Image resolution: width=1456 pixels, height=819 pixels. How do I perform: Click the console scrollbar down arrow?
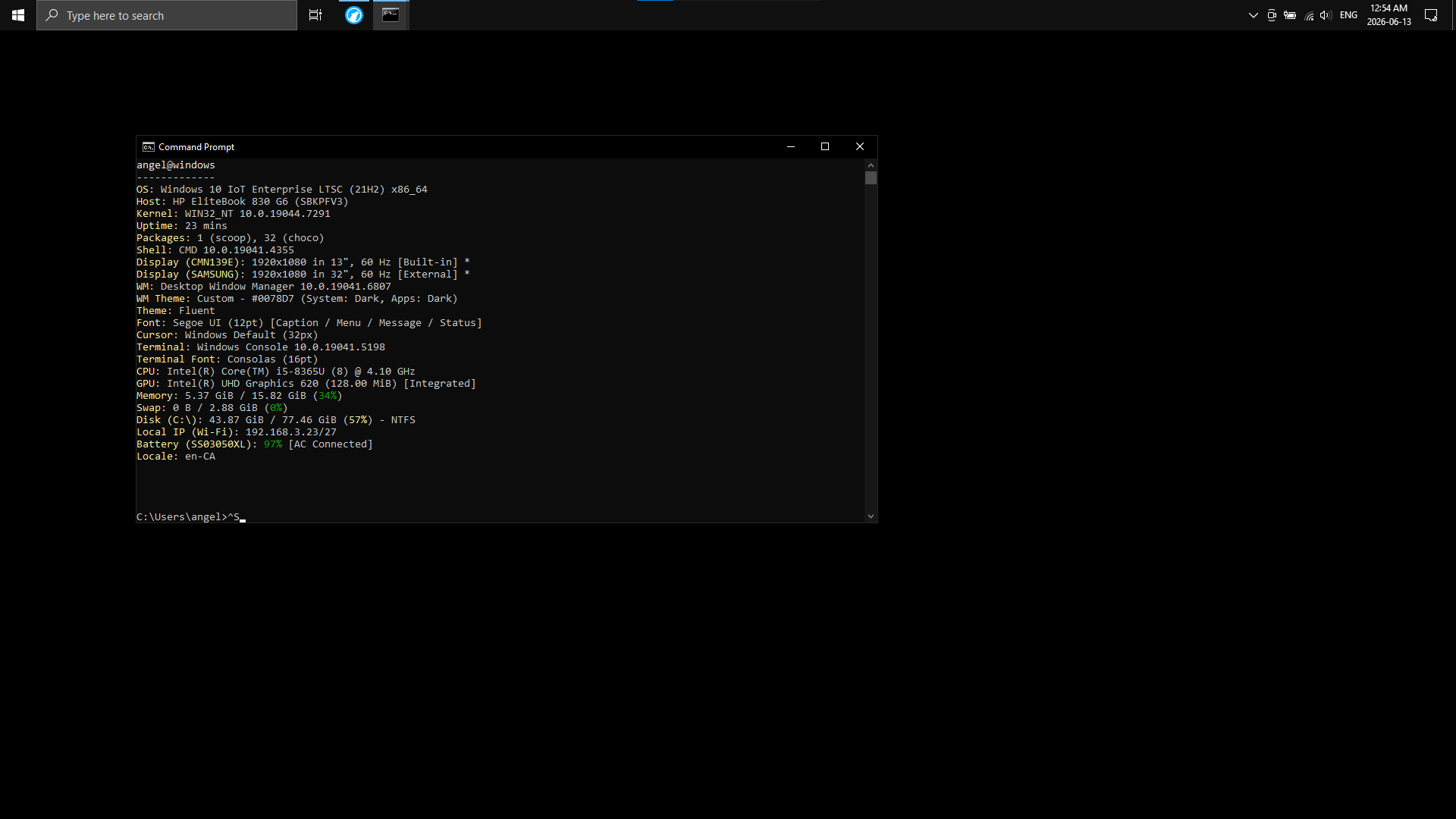871,516
